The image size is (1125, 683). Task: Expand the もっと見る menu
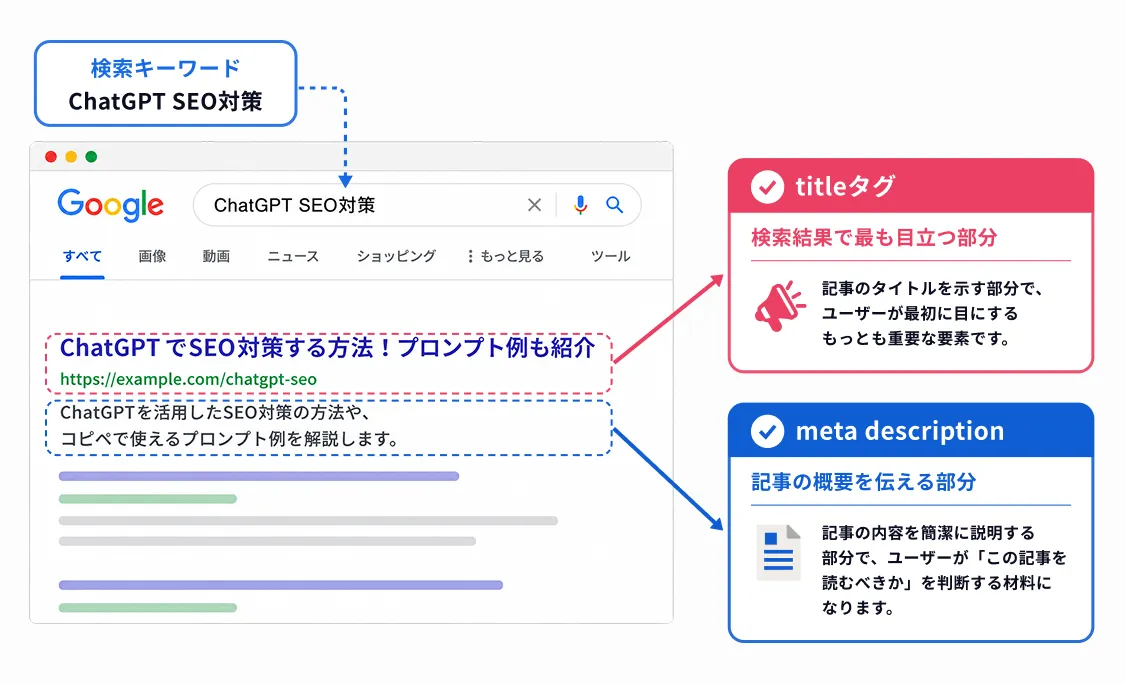(x=506, y=256)
